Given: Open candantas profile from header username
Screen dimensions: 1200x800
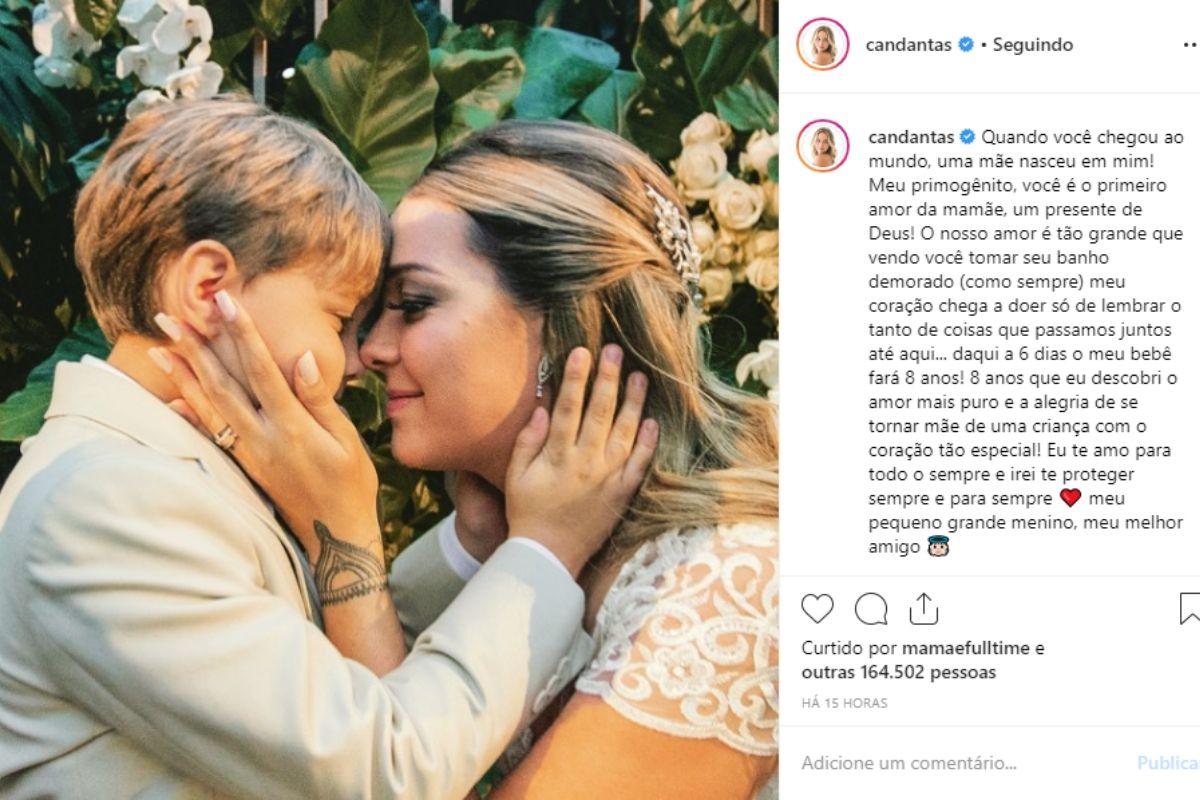Looking at the screenshot, I should pyautogui.click(x=909, y=45).
